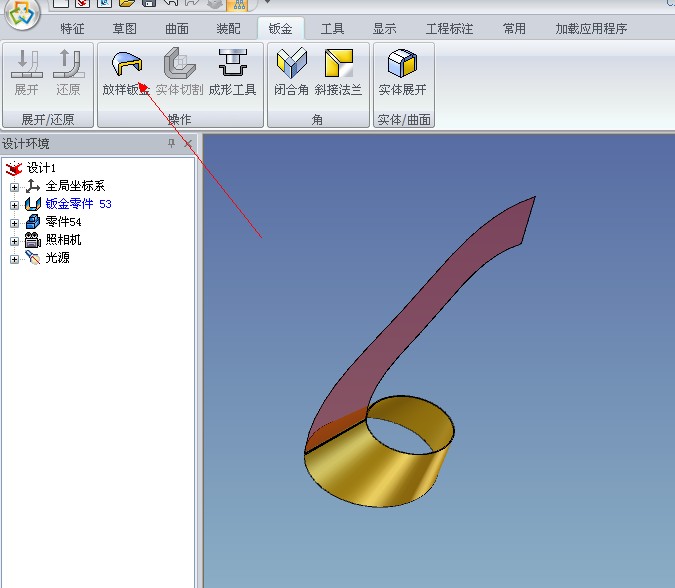Expand the 钣金零件 53 tree node
This screenshot has width=675, height=588.
14,205
